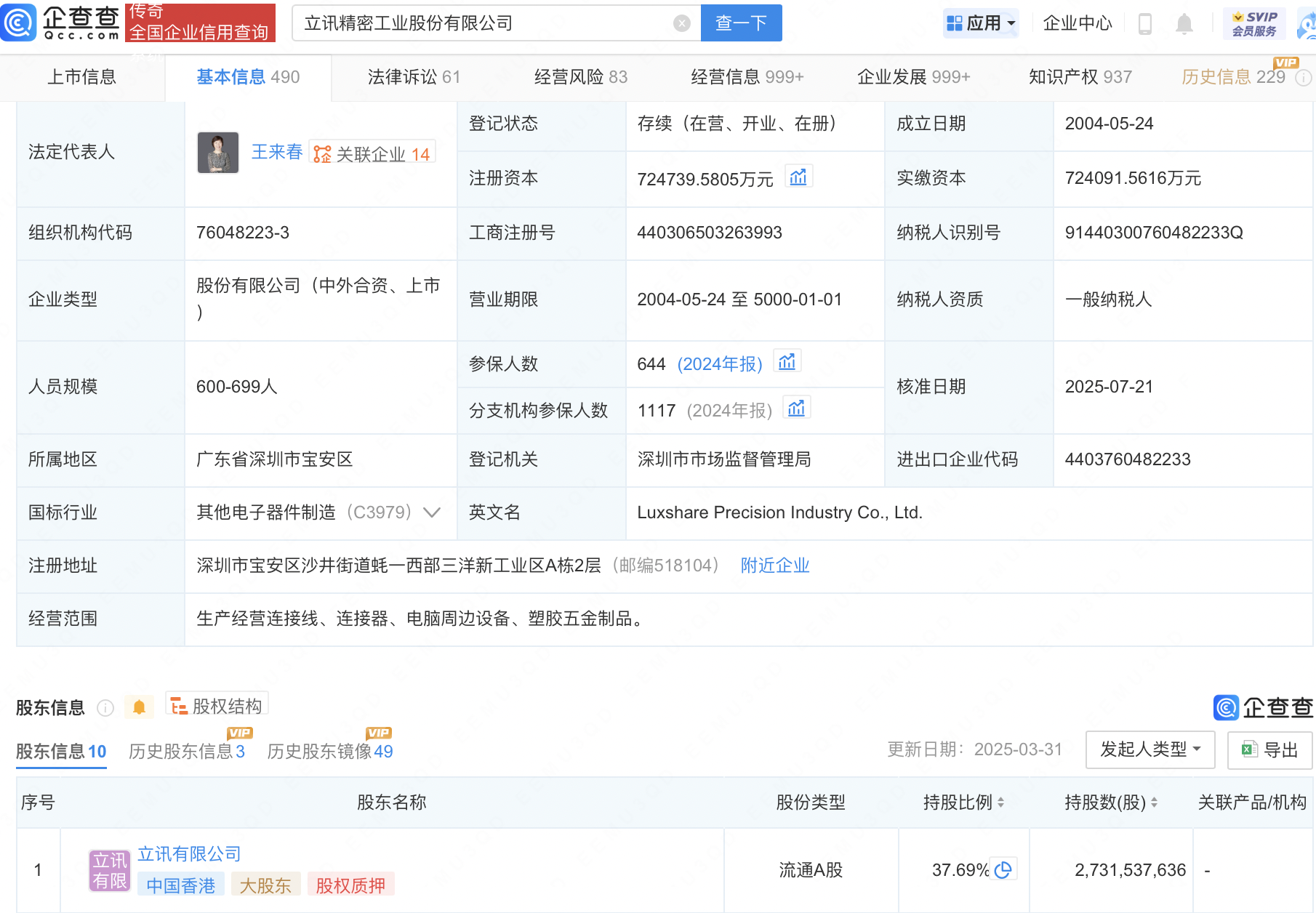Click the 深圳市市场监督管理局 registry cell
Screen dimensions: 1316x913
pos(755,459)
